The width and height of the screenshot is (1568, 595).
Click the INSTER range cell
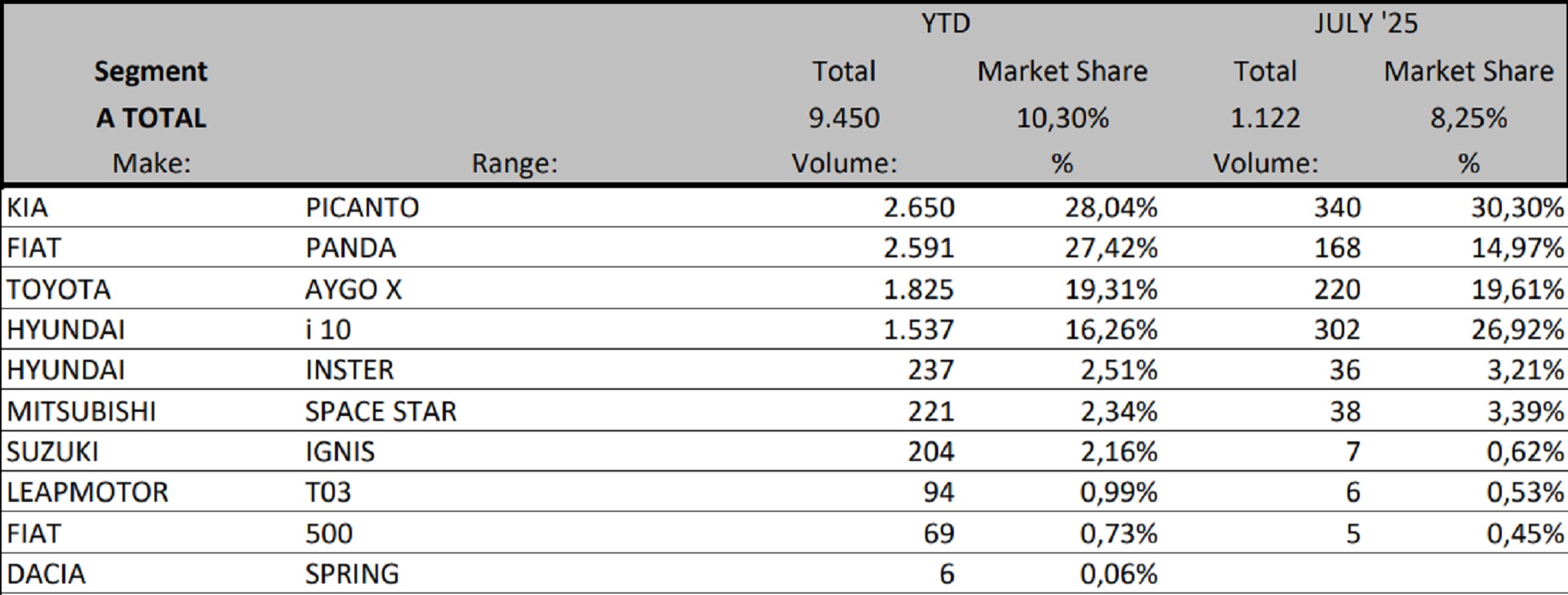350,370
